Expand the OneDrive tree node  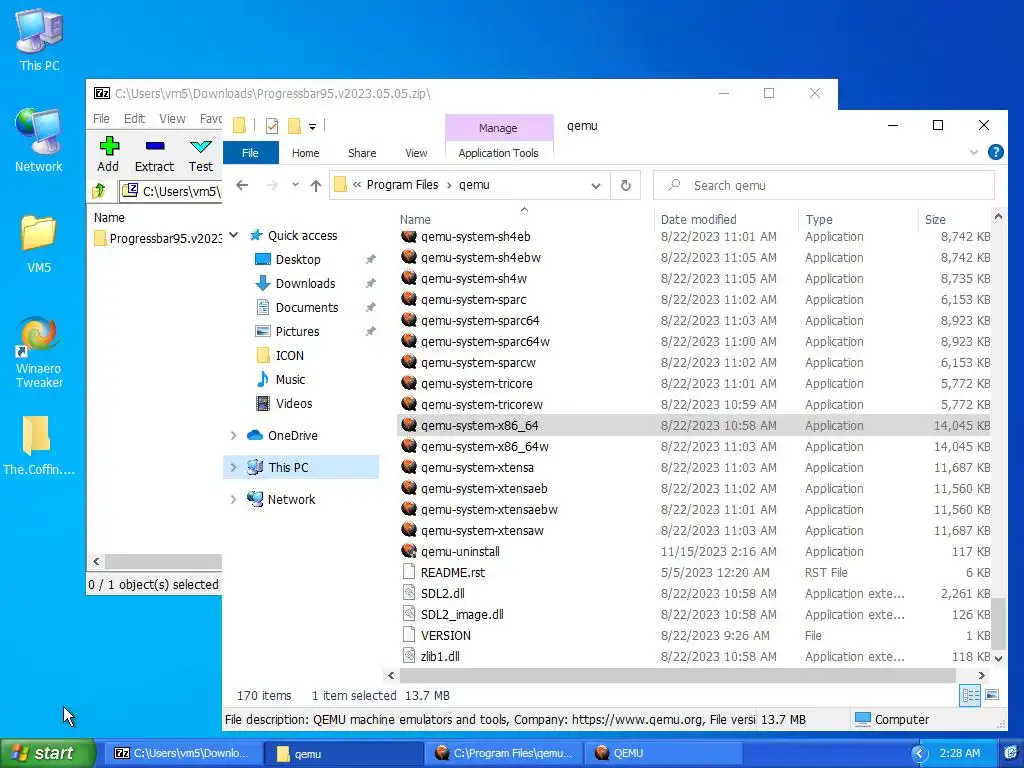click(x=233, y=436)
